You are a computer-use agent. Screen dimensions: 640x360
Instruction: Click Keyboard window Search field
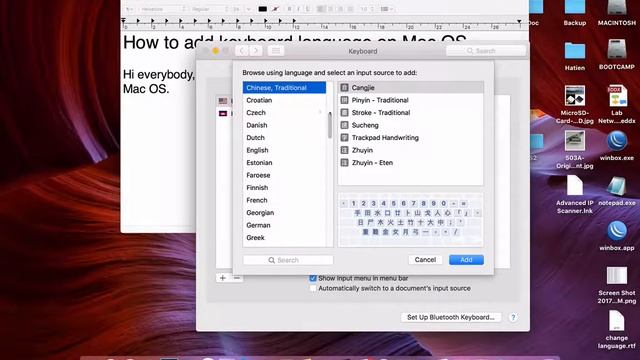pyautogui.click(x=486, y=51)
